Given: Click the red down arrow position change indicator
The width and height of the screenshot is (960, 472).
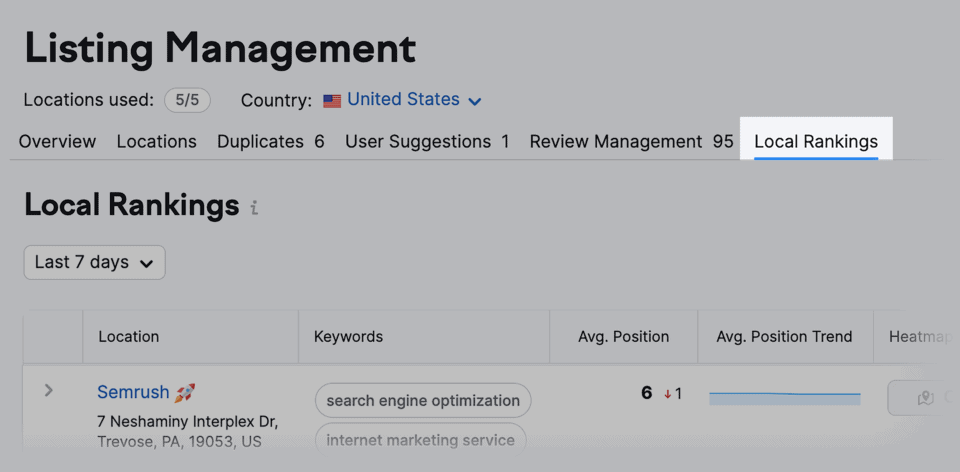Looking at the screenshot, I should pos(668,394).
